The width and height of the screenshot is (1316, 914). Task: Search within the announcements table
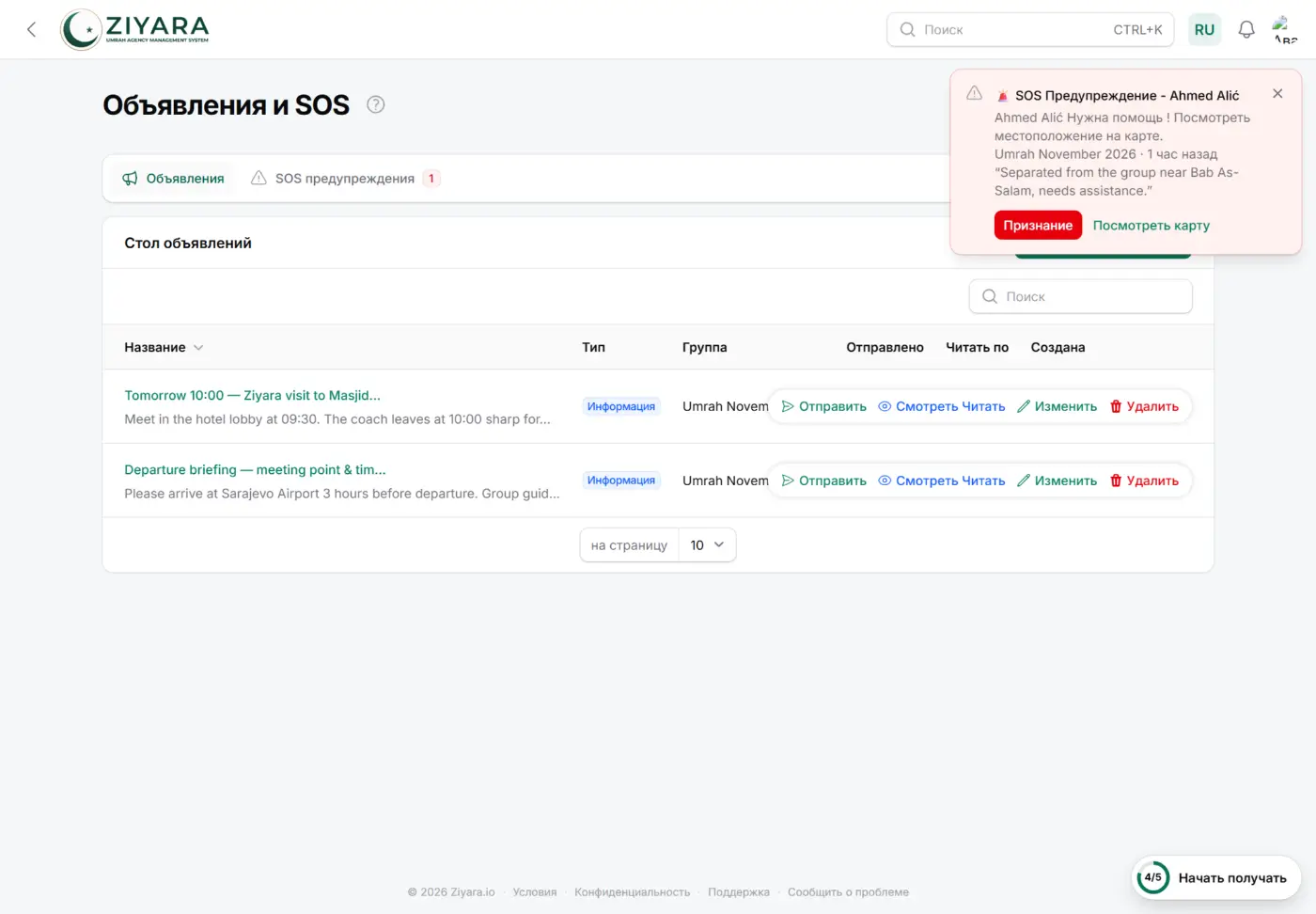coord(1081,296)
